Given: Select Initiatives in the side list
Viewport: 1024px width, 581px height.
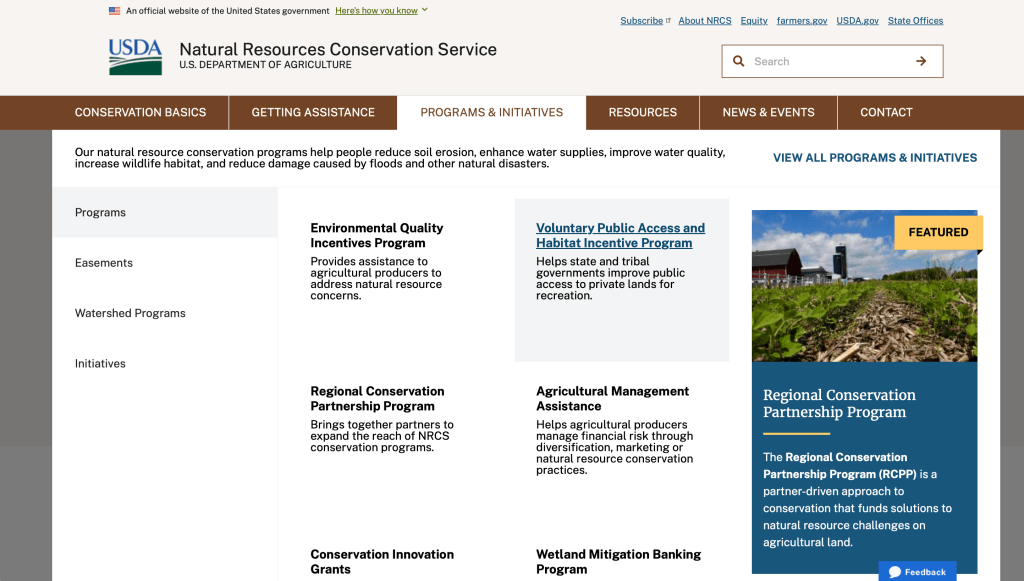Looking at the screenshot, I should [100, 364].
